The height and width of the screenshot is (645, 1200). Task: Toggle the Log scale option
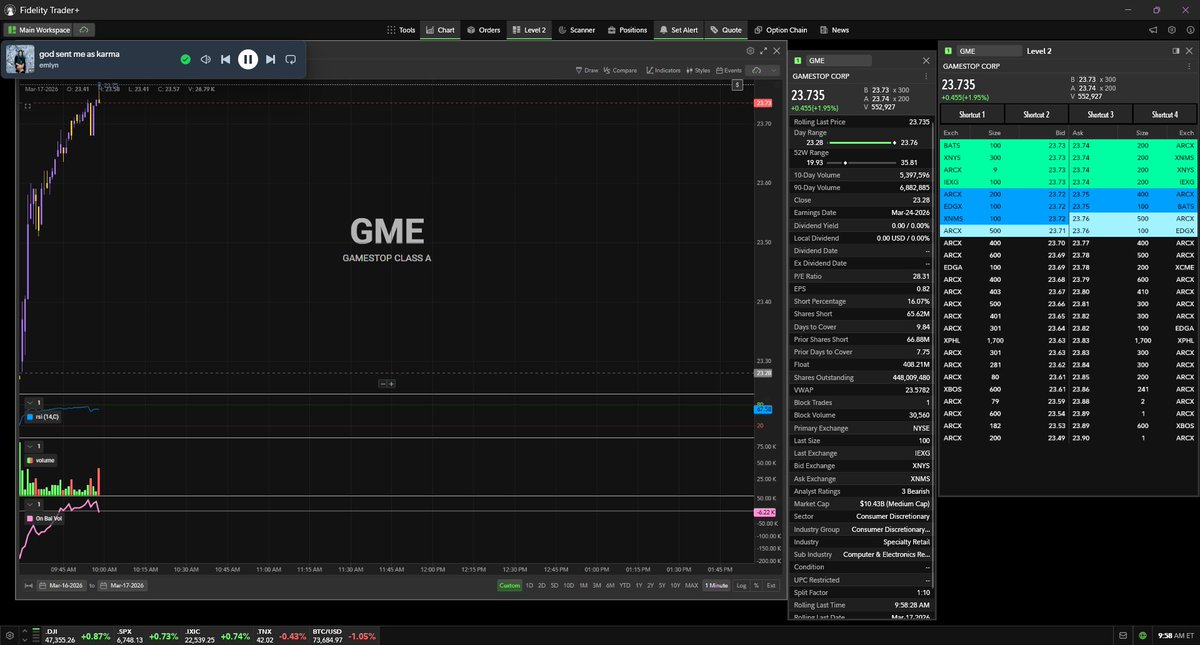(x=741, y=585)
